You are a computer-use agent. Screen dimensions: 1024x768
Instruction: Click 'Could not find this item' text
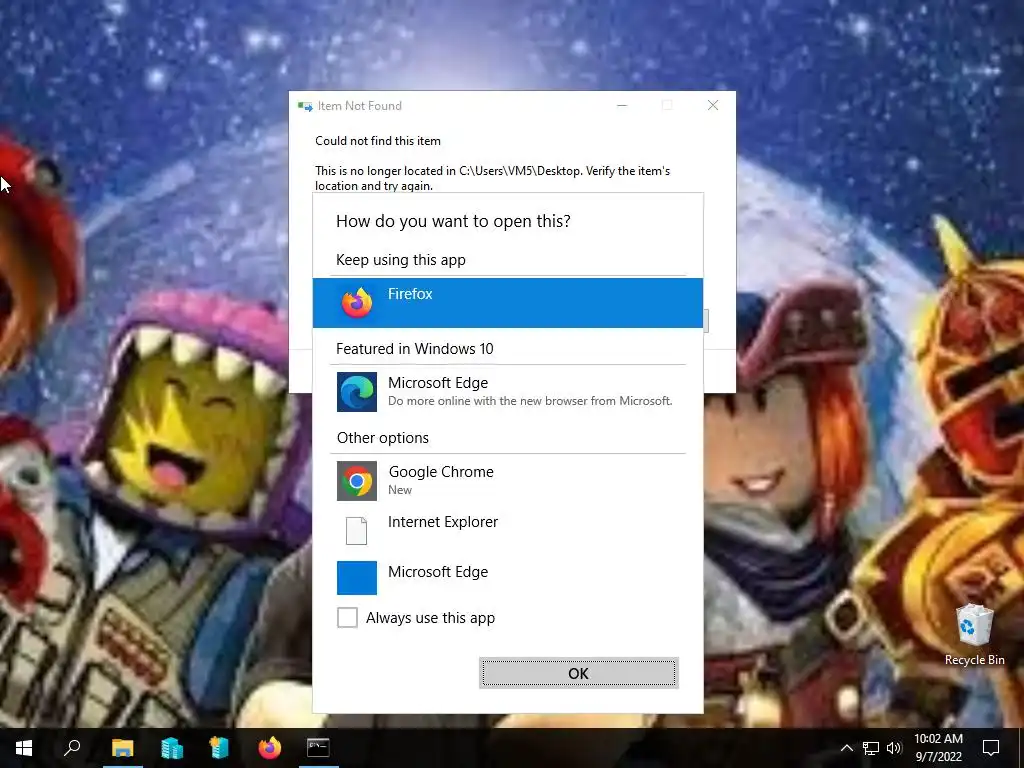click(377, 140)
